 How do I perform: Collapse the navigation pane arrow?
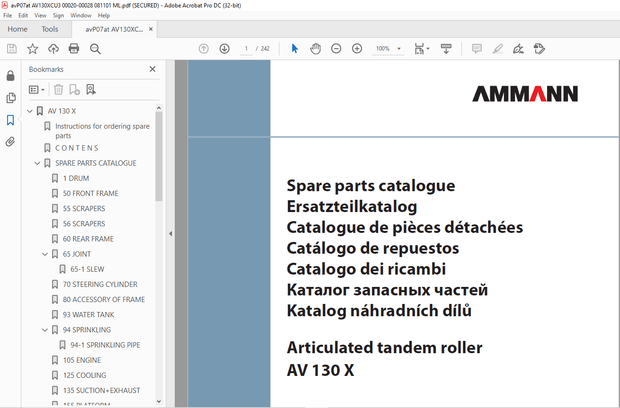tap(170, 234)
